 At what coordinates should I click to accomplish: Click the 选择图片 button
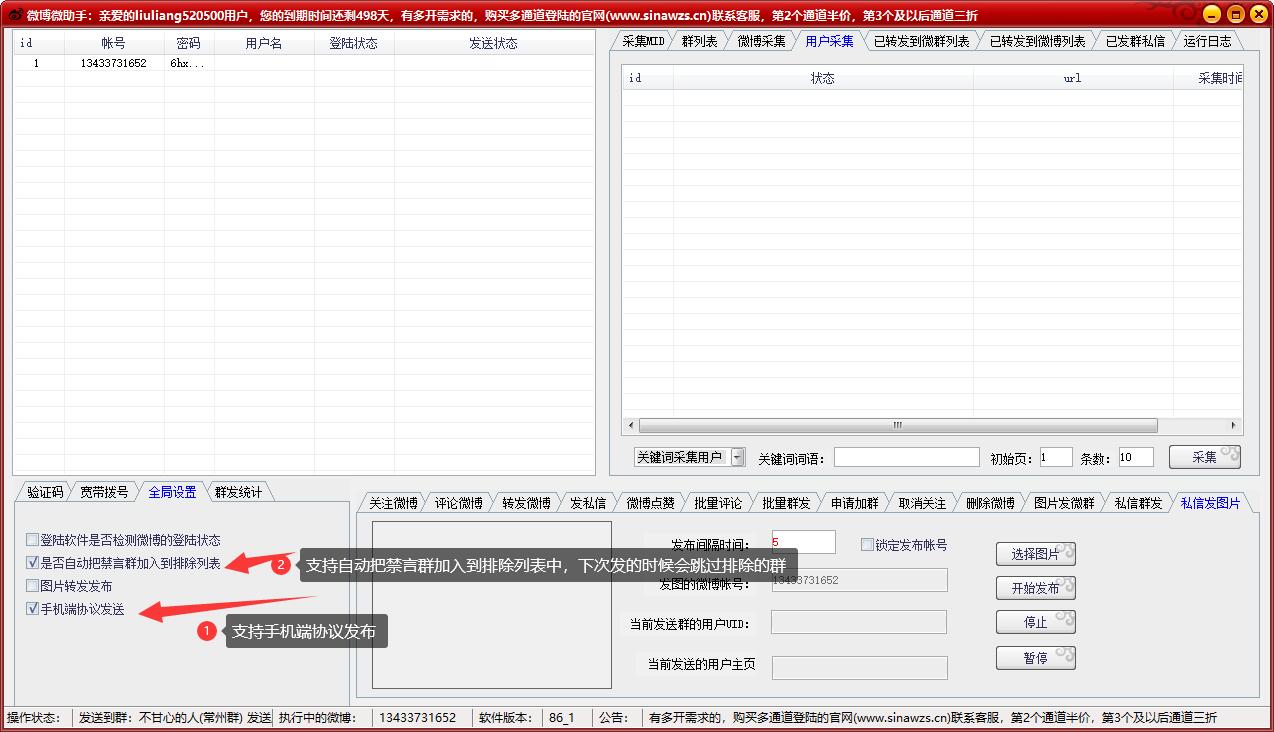pos(1036,554)
